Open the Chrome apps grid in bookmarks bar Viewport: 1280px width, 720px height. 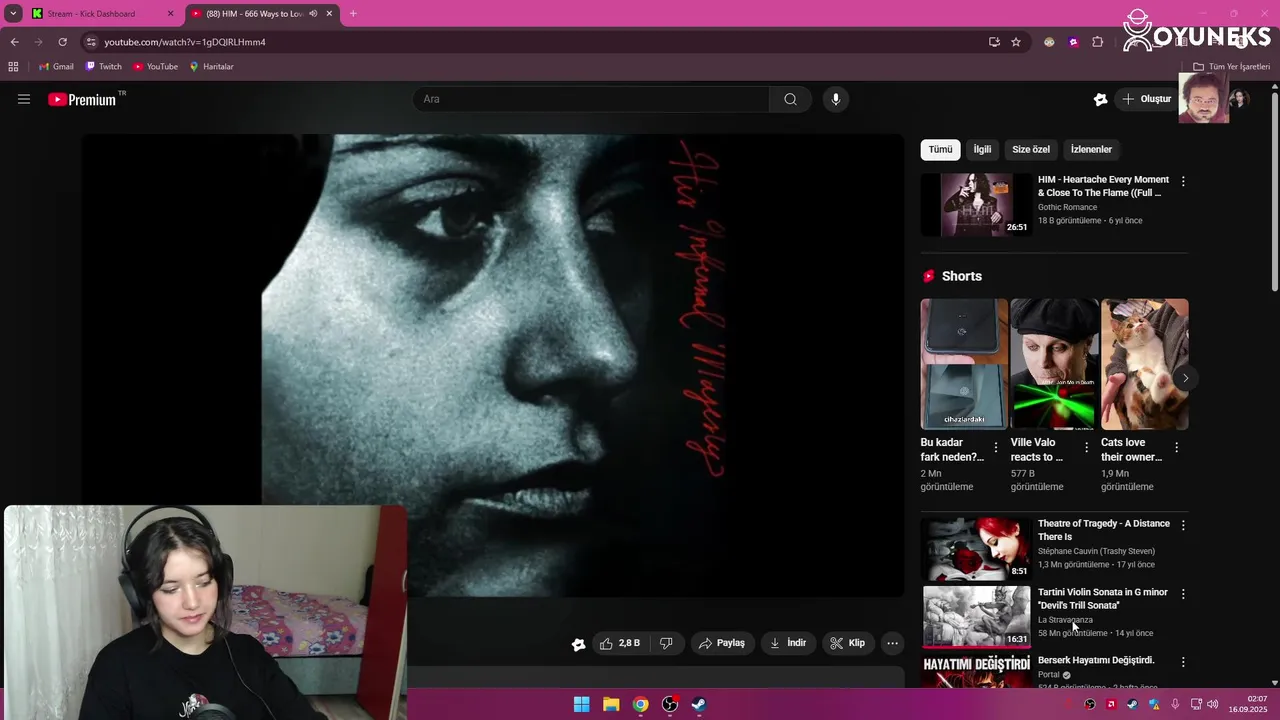(13, 67)
